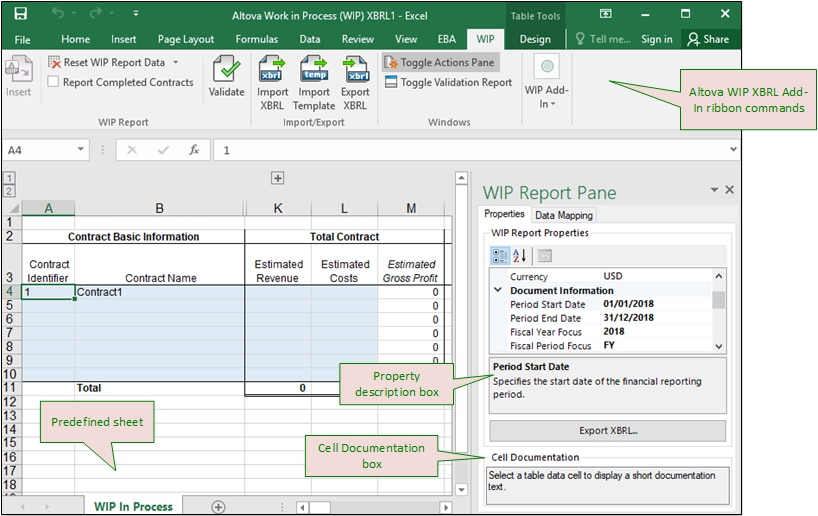Screen dimensions: 818x516
Task: Click the Enter checkmark formula bar icon
Action: pos(163,150)
